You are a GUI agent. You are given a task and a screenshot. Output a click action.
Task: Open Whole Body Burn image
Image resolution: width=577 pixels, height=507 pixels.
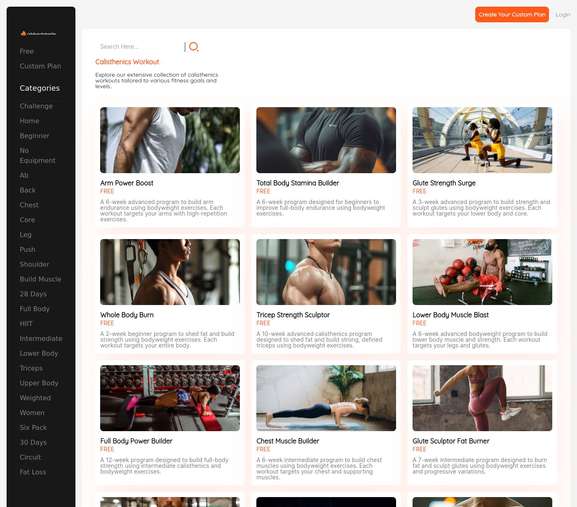[170, 272]
